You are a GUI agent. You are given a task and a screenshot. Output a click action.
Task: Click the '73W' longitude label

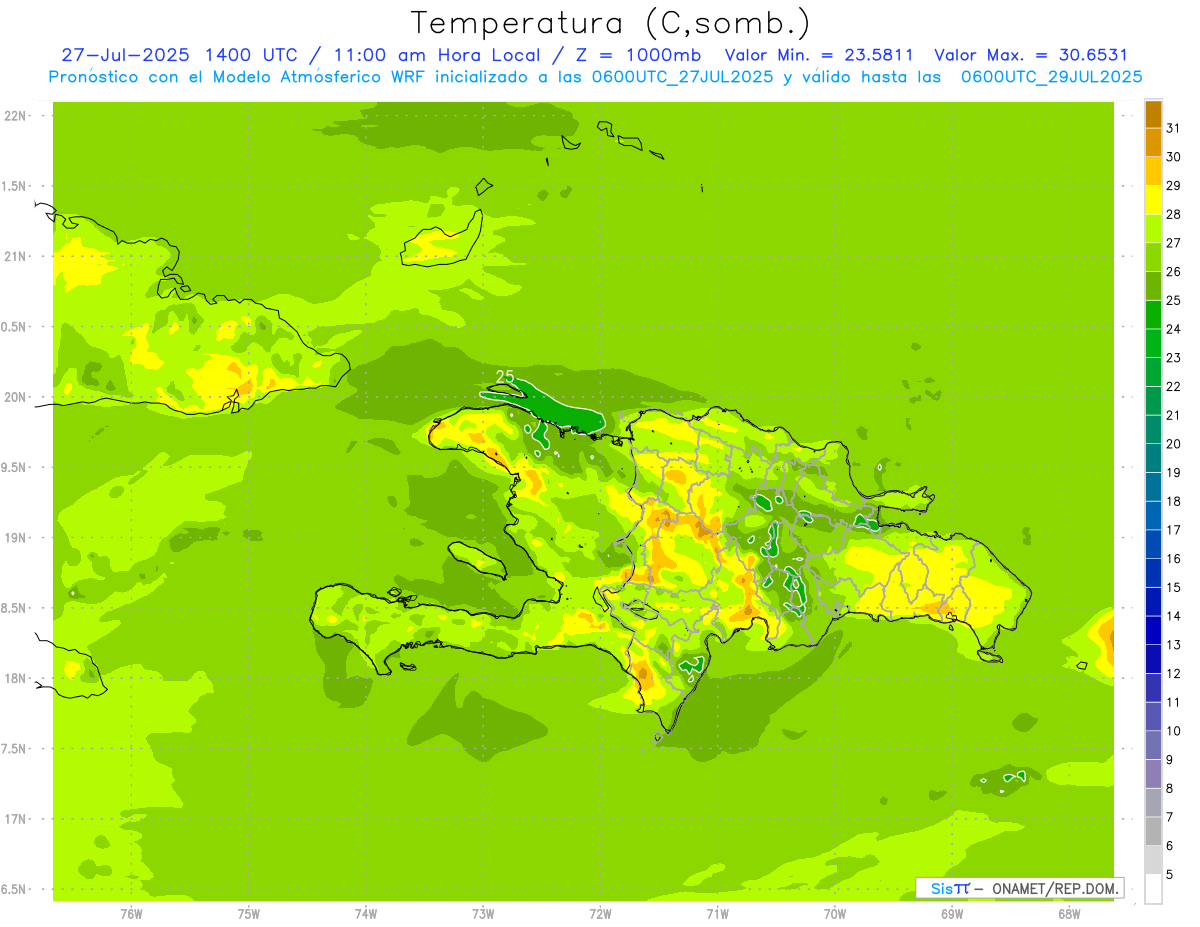[x=483, y=914]
